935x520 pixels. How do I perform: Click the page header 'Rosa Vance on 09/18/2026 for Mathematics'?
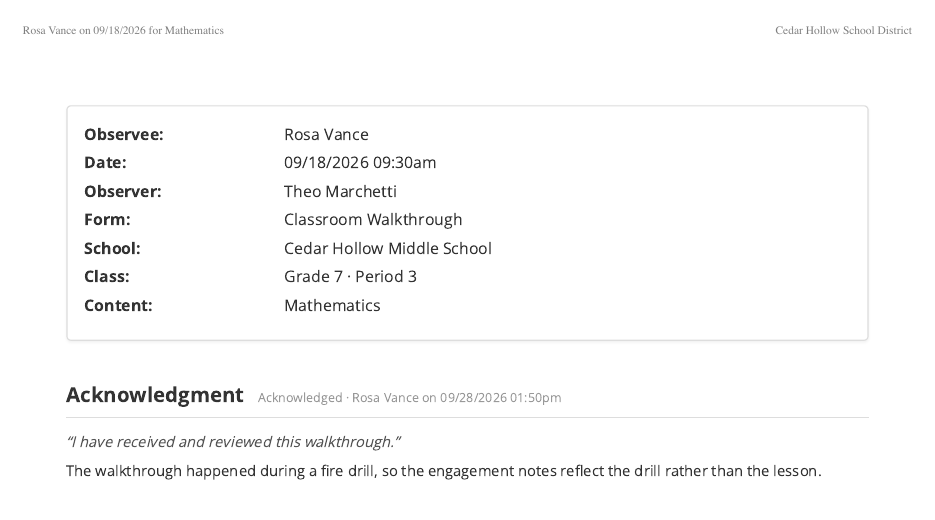point(123,30)
